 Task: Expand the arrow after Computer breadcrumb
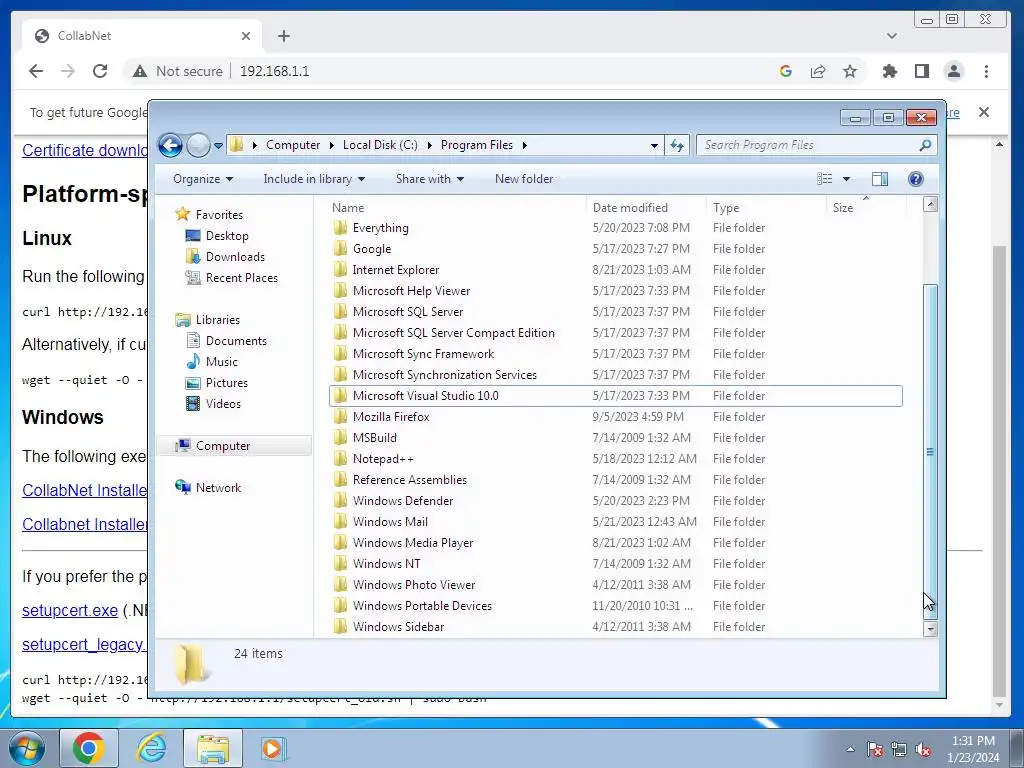coord(332,145)
